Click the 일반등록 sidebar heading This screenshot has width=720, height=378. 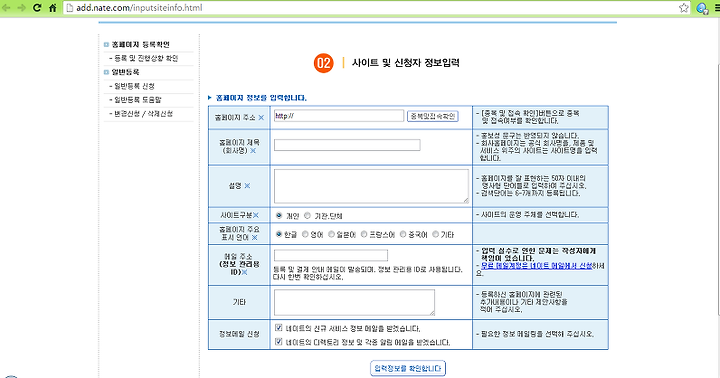(x=125, y=72)
